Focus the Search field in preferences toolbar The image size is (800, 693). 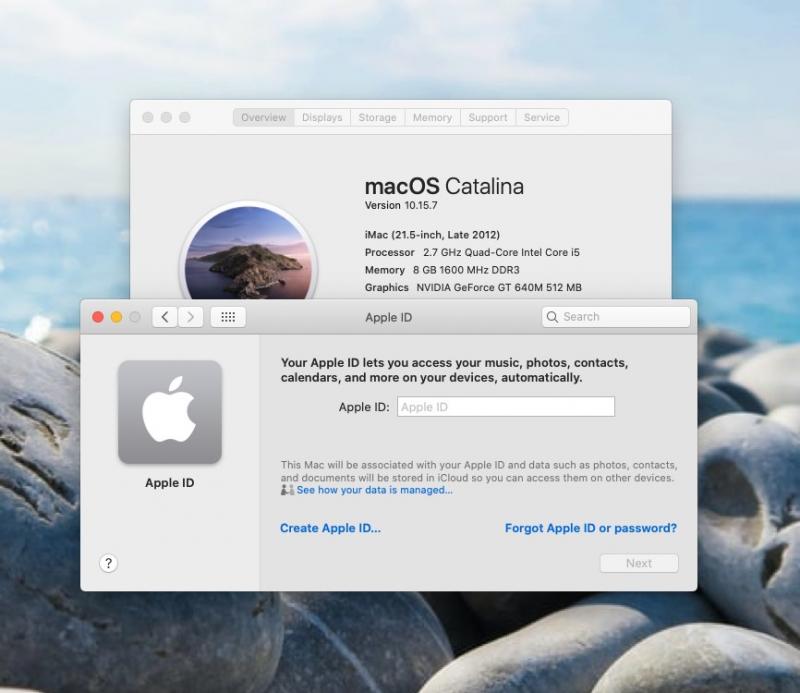[x=616, y=317]
